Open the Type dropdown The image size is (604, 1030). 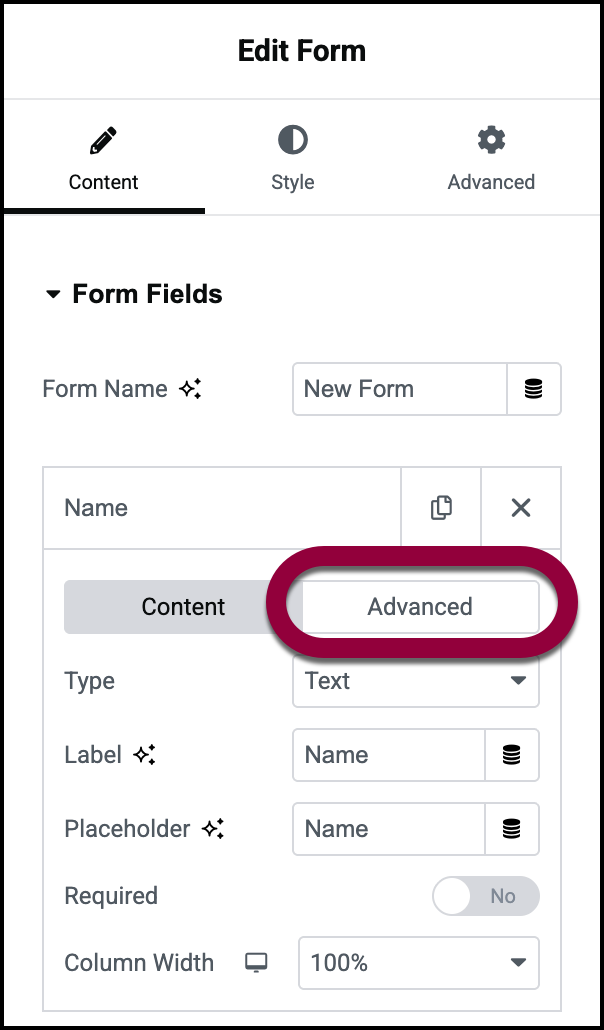point(416,681)
